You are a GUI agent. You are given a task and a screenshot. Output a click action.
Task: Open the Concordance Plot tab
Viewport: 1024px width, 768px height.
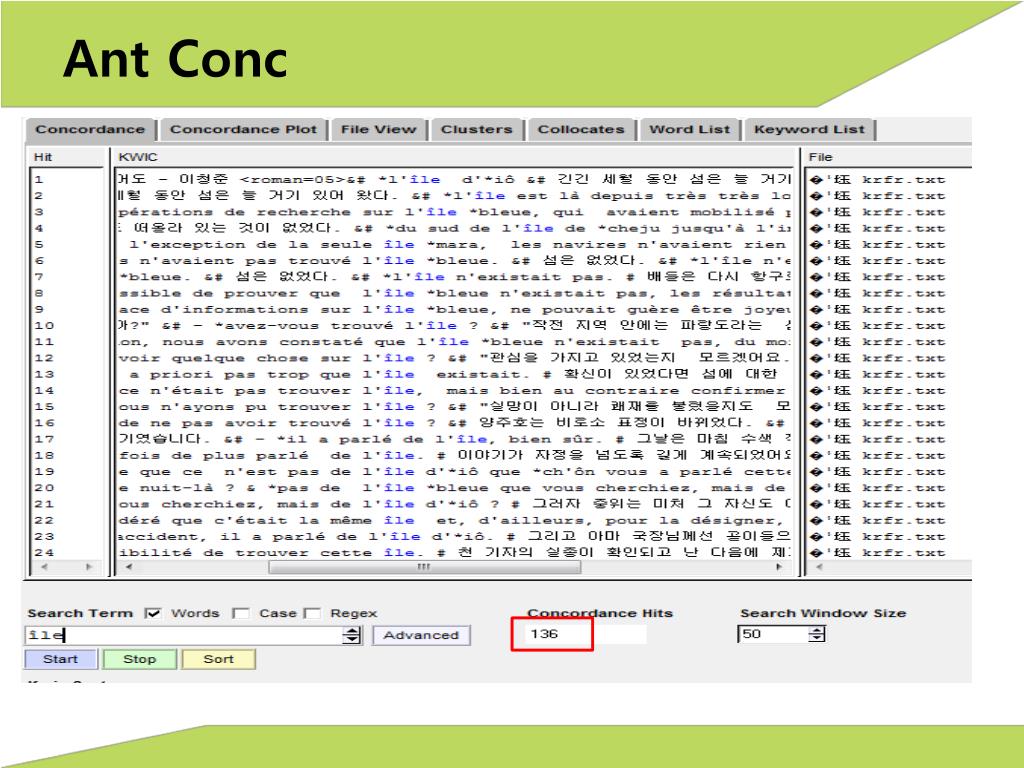point(244,129)
